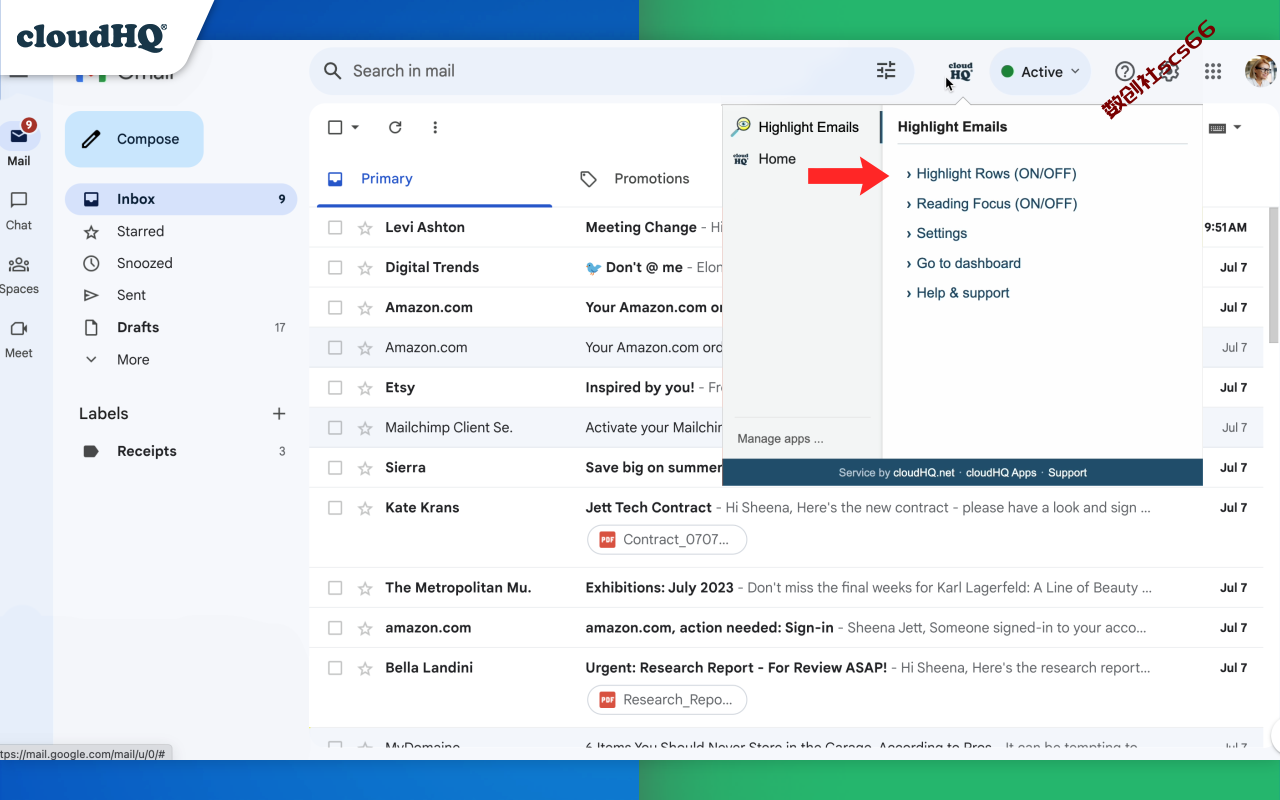
Task: Star the Sierra email
Action: click(365, 467)
